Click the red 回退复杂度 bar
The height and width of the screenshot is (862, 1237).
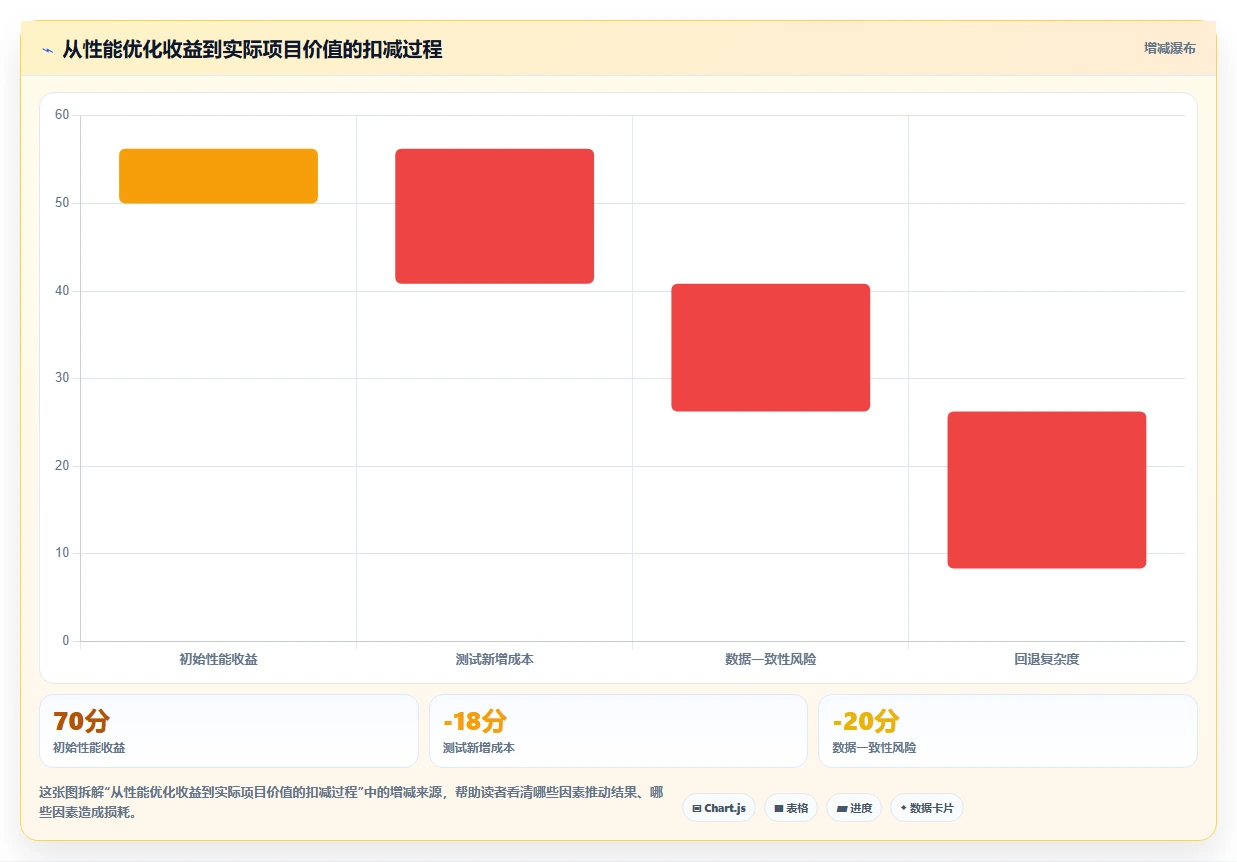pyautogui.click(x=1046, y=490)
